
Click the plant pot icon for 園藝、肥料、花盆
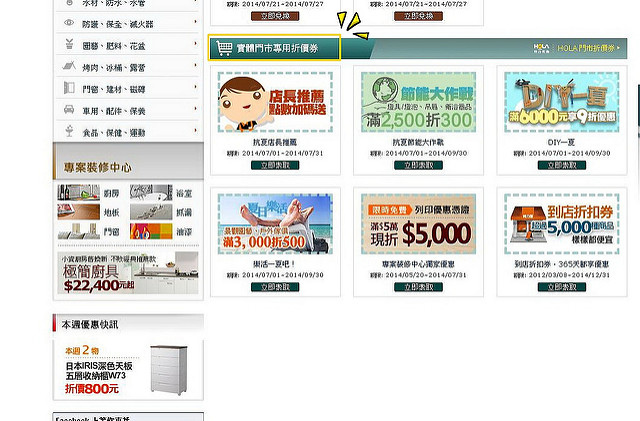click(69, 44)
